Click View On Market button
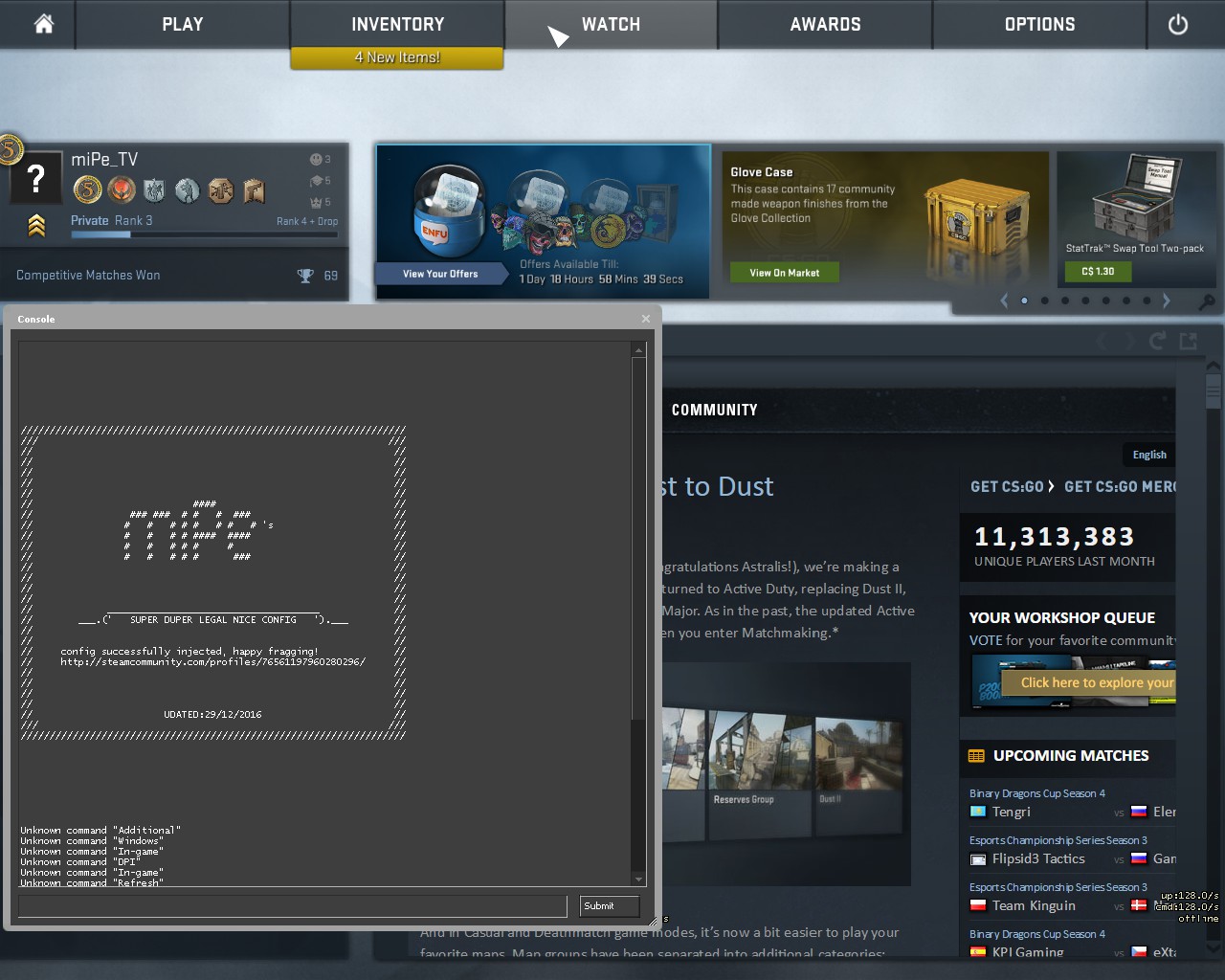Viewport: 1225px width, 980px height. 785,273
